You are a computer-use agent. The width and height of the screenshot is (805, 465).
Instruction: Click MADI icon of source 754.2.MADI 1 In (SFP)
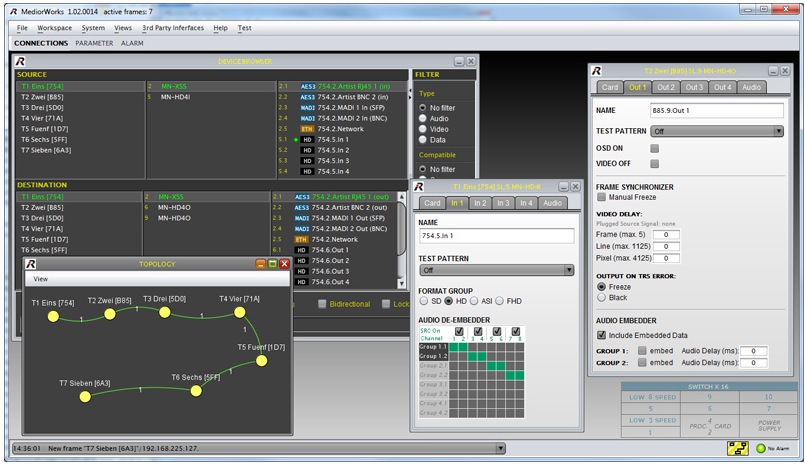click(x=308, y=108)
